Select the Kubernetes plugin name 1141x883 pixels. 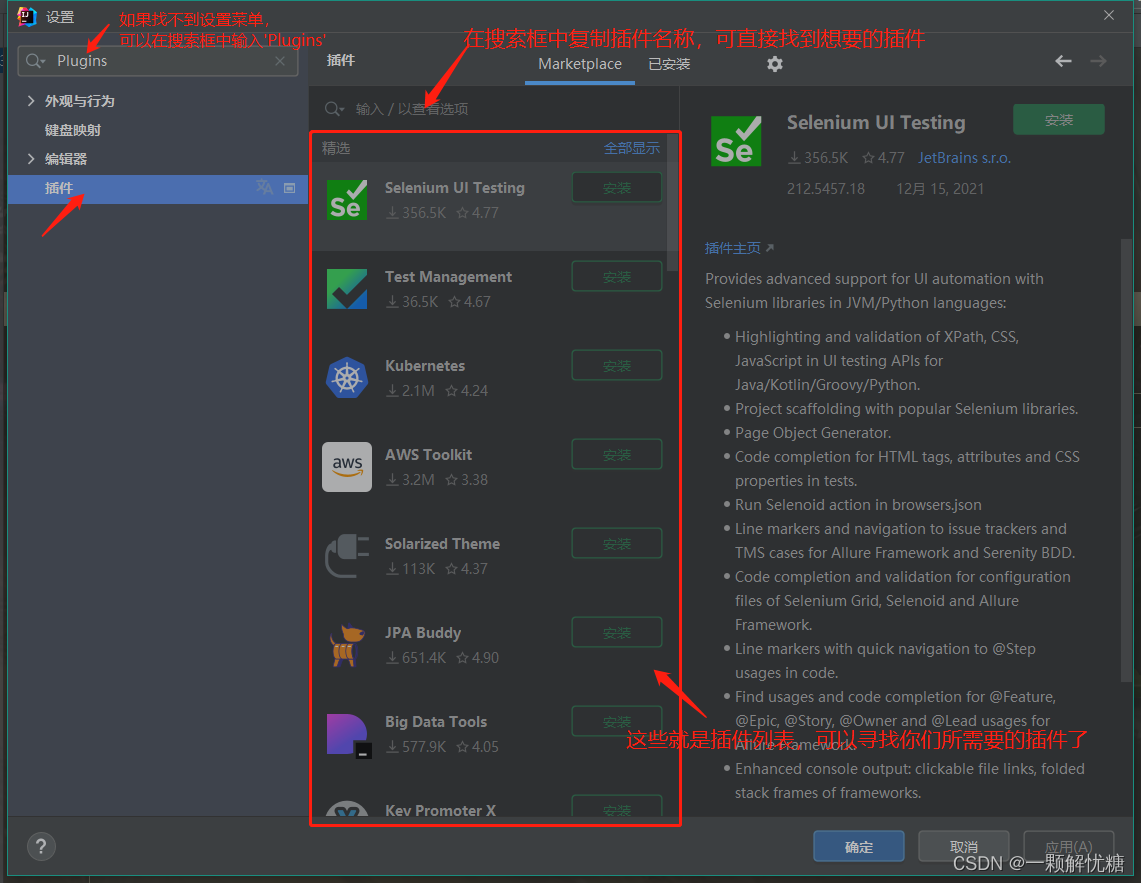425,366
